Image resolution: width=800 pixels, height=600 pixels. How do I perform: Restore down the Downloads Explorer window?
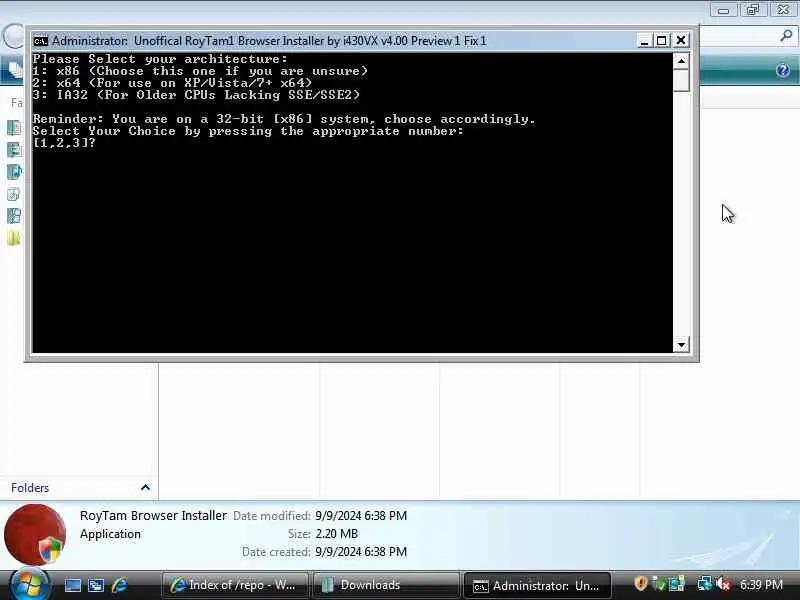click(x=753, y=10)
